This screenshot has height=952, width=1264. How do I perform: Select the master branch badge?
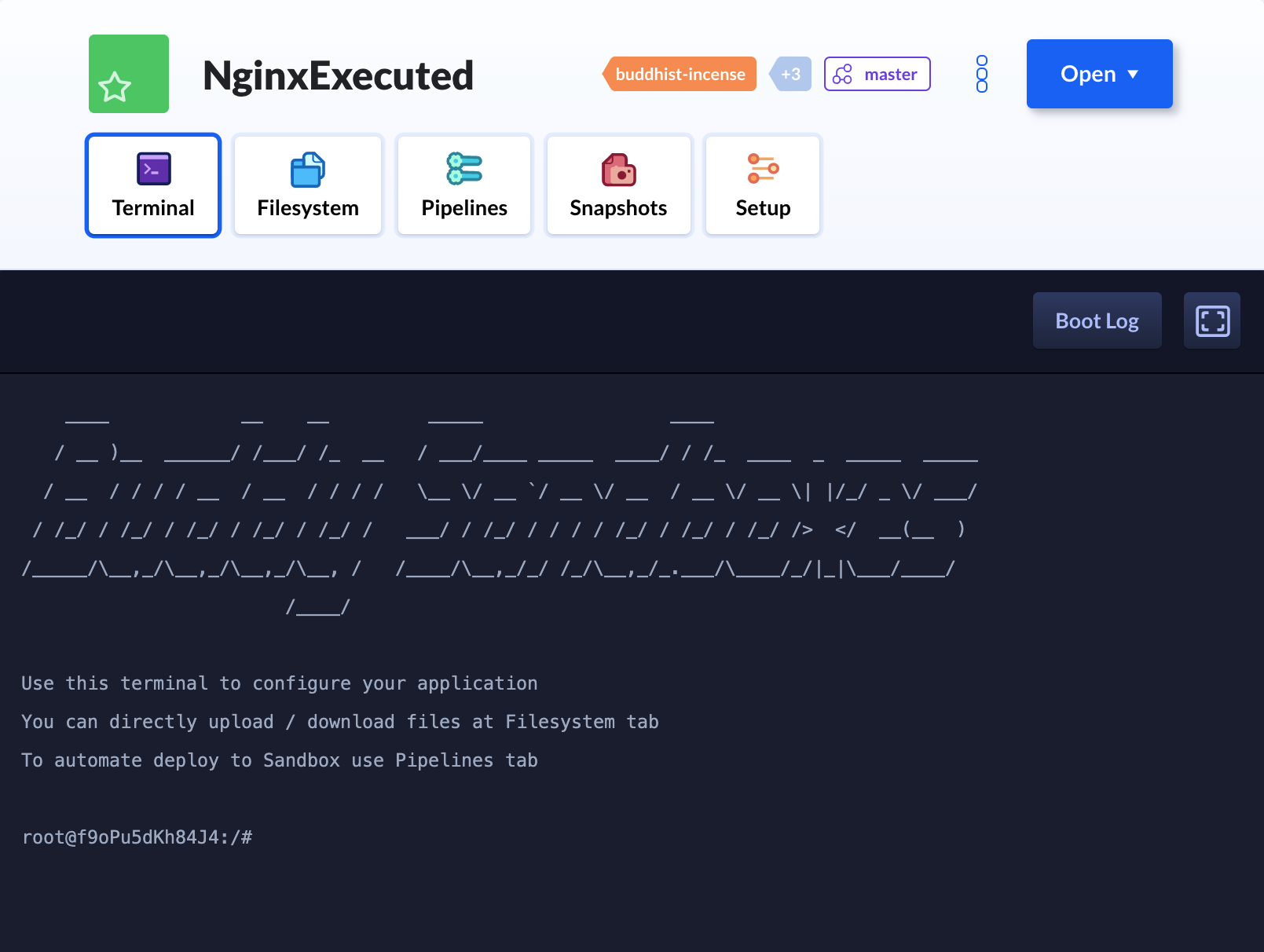click(877, 74)
